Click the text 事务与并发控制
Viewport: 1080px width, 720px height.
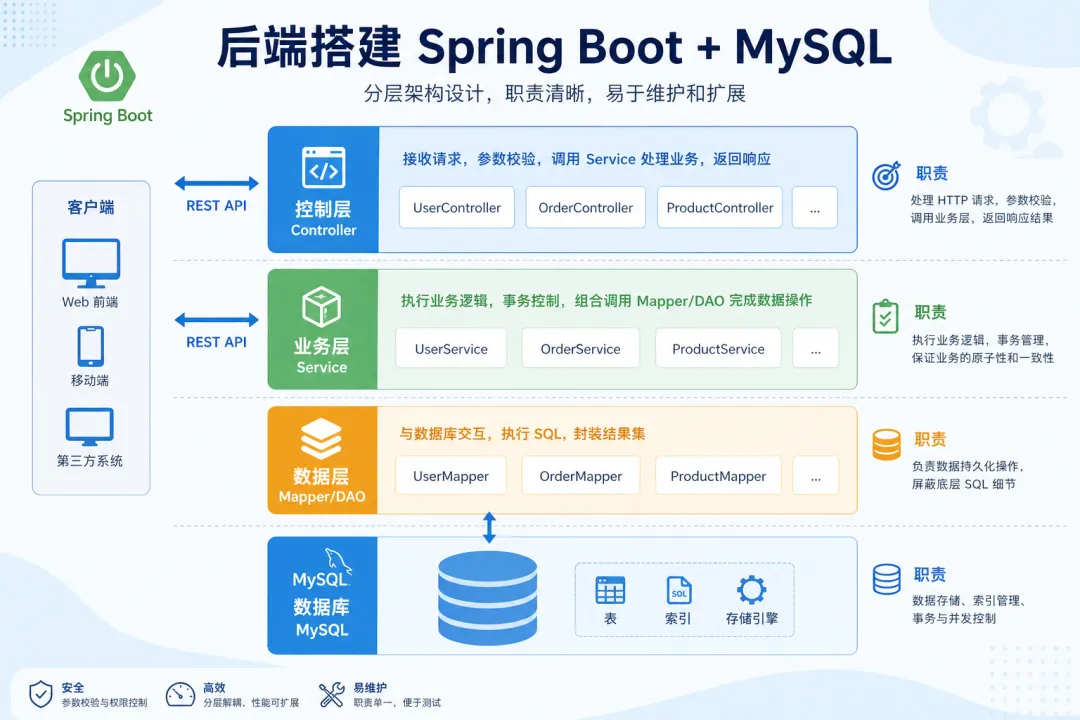(x=954, y=619)
